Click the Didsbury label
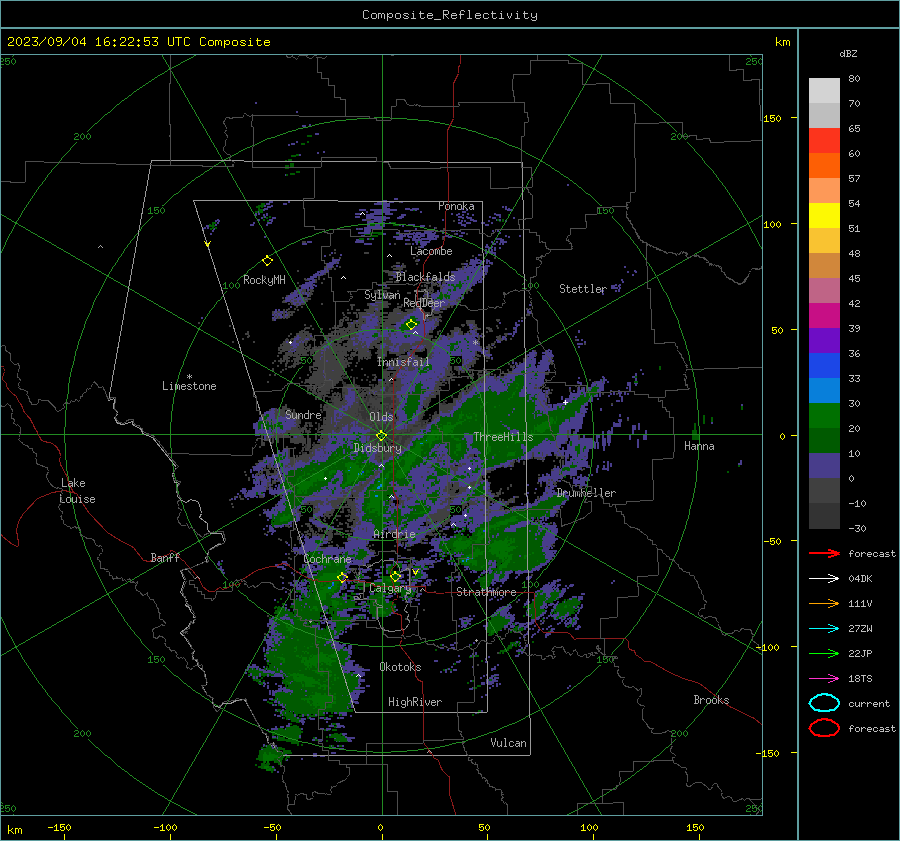900x841 pixels. (x=378, y=448)
